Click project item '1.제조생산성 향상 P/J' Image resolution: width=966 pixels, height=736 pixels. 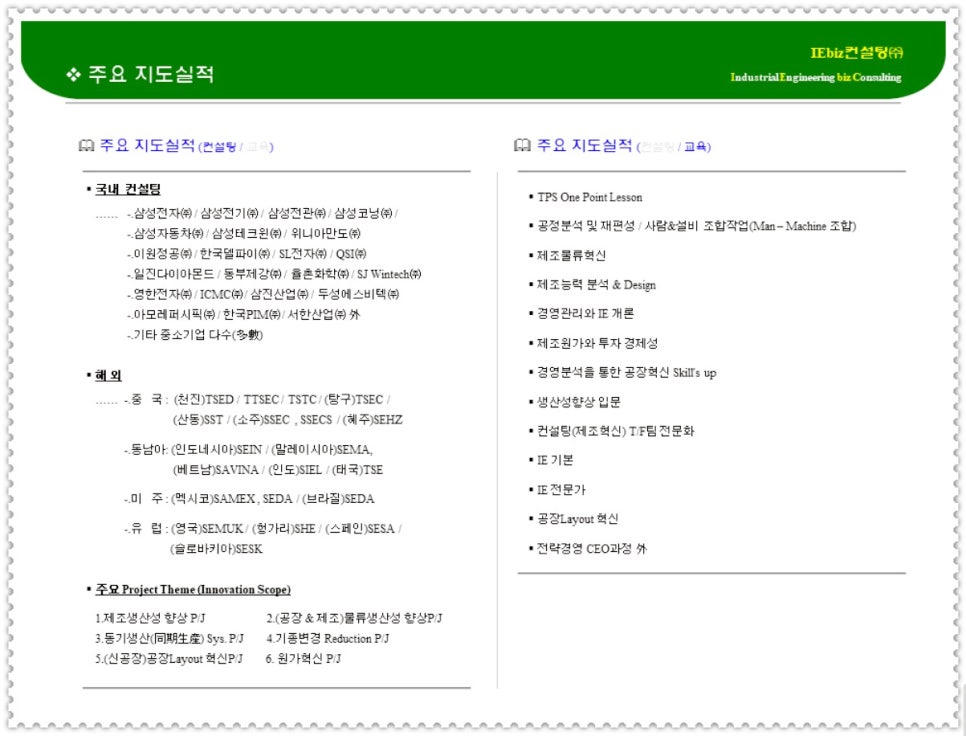click(150, 618)
